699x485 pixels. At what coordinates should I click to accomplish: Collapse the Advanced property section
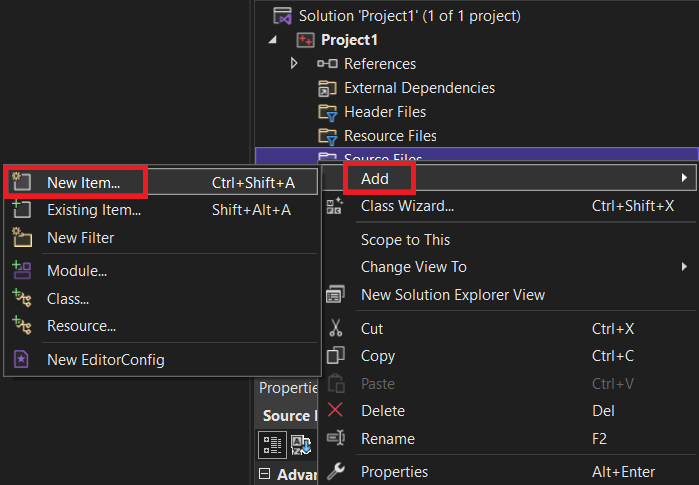pos(265,474)
